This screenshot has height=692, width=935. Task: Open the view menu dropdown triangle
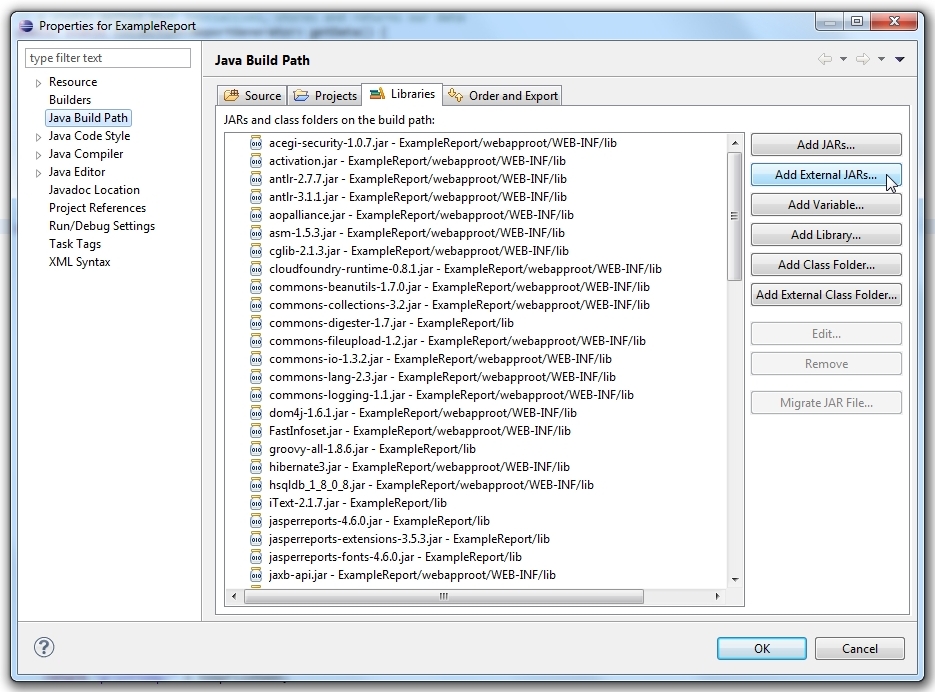(x=900, y=59)
